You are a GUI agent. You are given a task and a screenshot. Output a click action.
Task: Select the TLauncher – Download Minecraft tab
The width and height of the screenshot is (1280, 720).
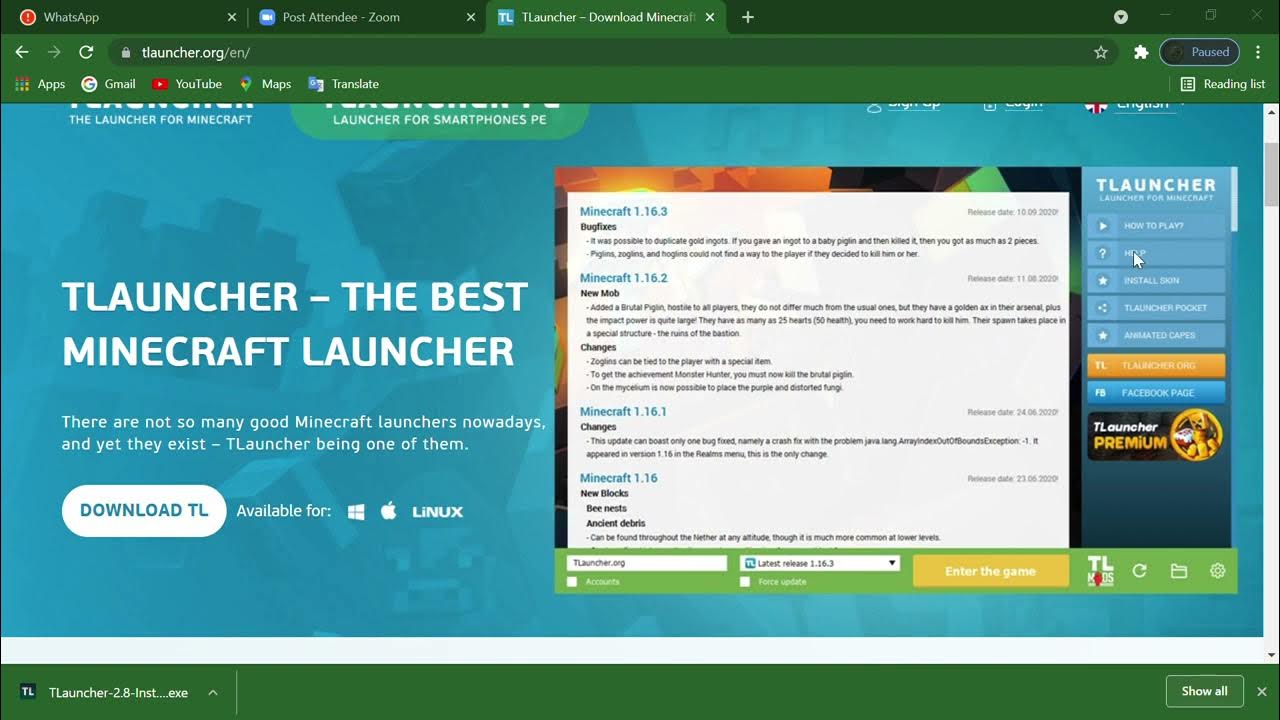(x=607, y=17)
